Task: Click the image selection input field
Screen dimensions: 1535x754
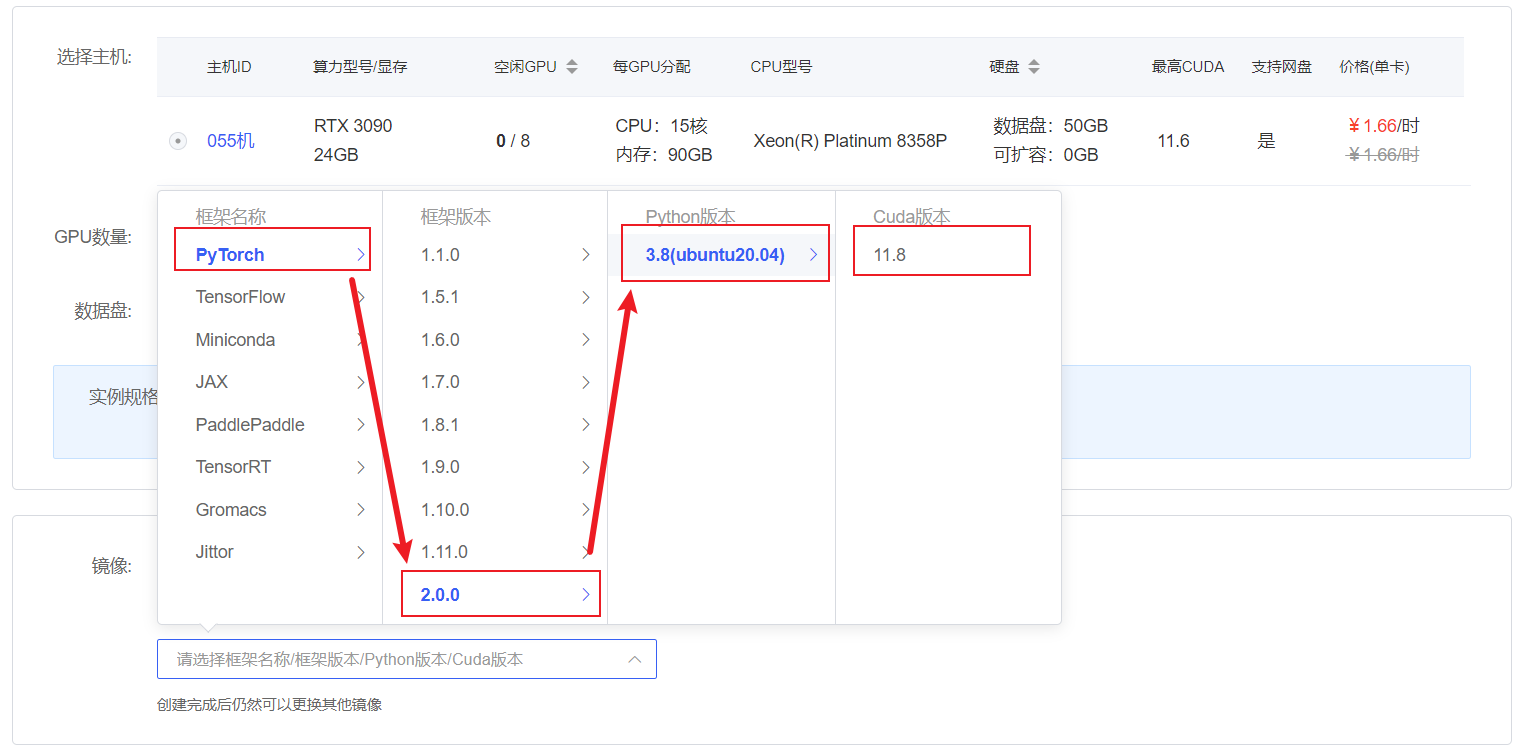Action: (390, 660)
